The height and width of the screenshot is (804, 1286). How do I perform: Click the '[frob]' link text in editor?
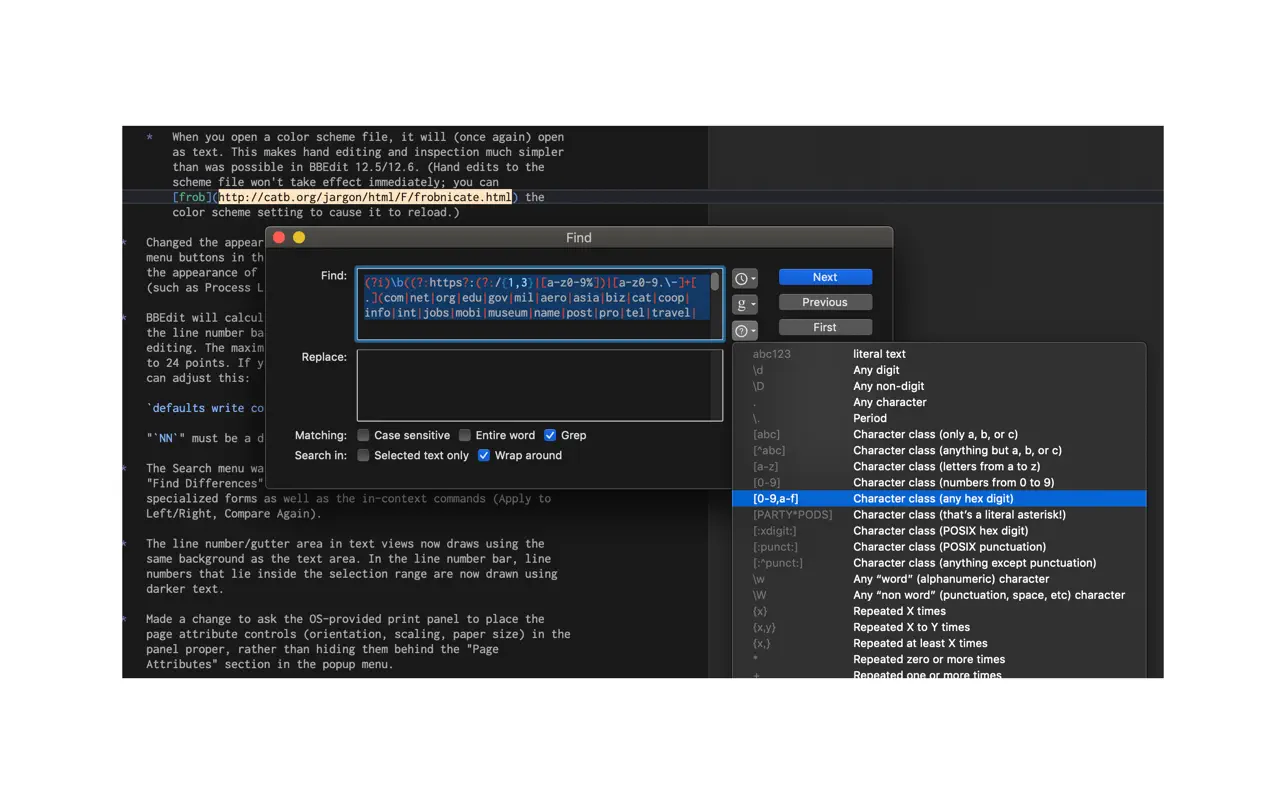coord(190,197)
